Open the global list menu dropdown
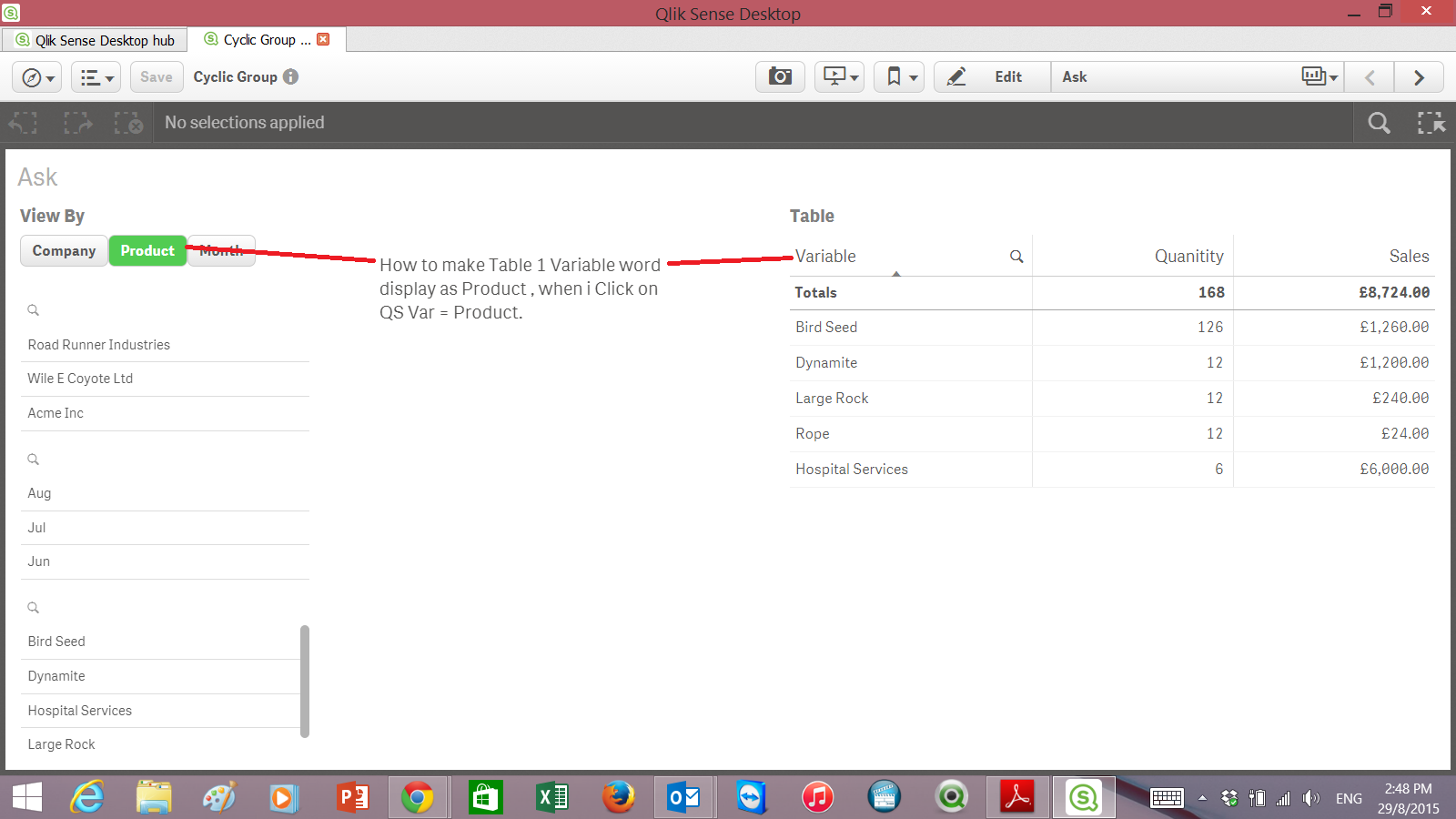1456x819 pixels. pos(96,77)
